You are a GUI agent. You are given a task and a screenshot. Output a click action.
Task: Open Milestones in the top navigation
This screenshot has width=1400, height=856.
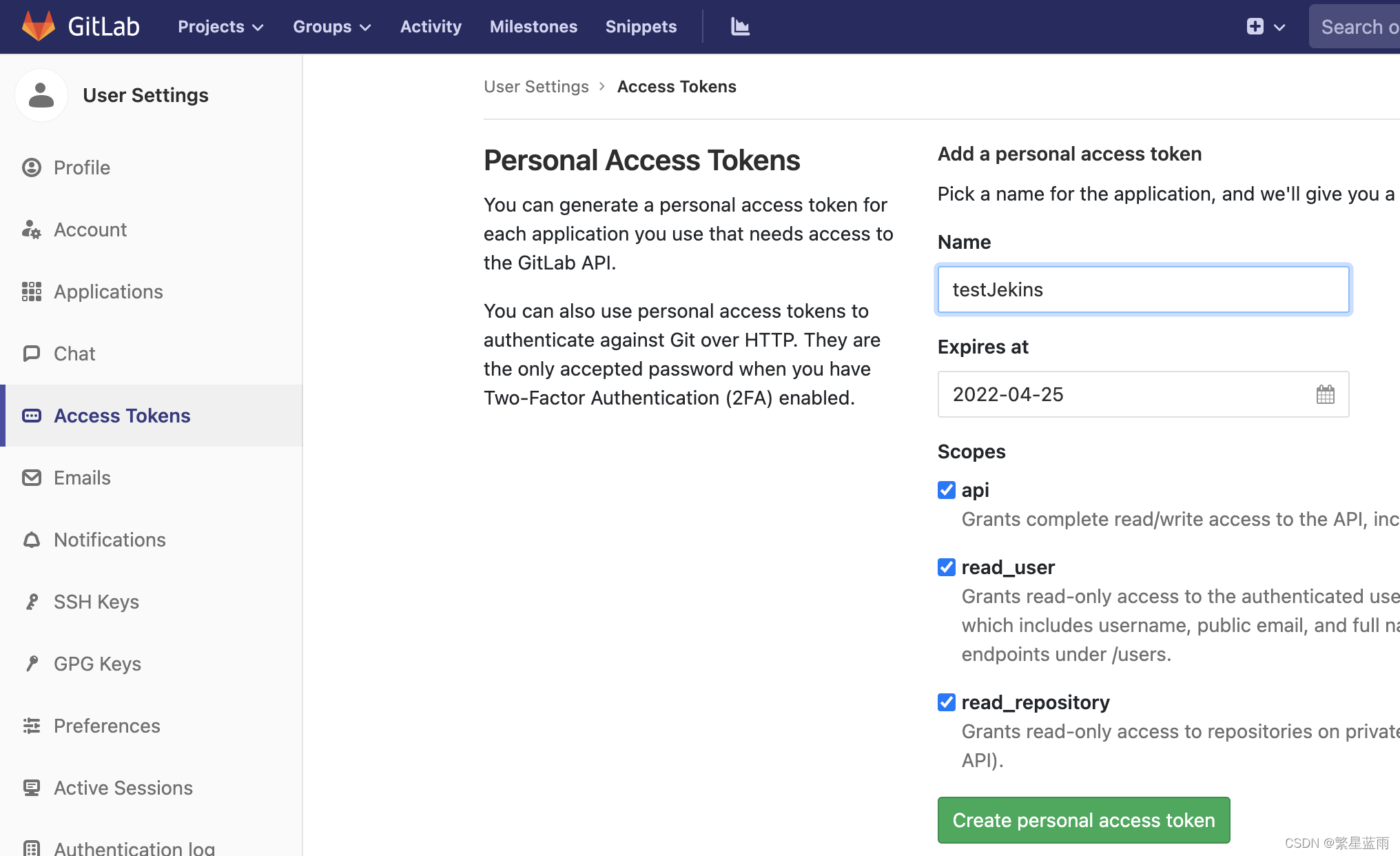click(533, 26)
